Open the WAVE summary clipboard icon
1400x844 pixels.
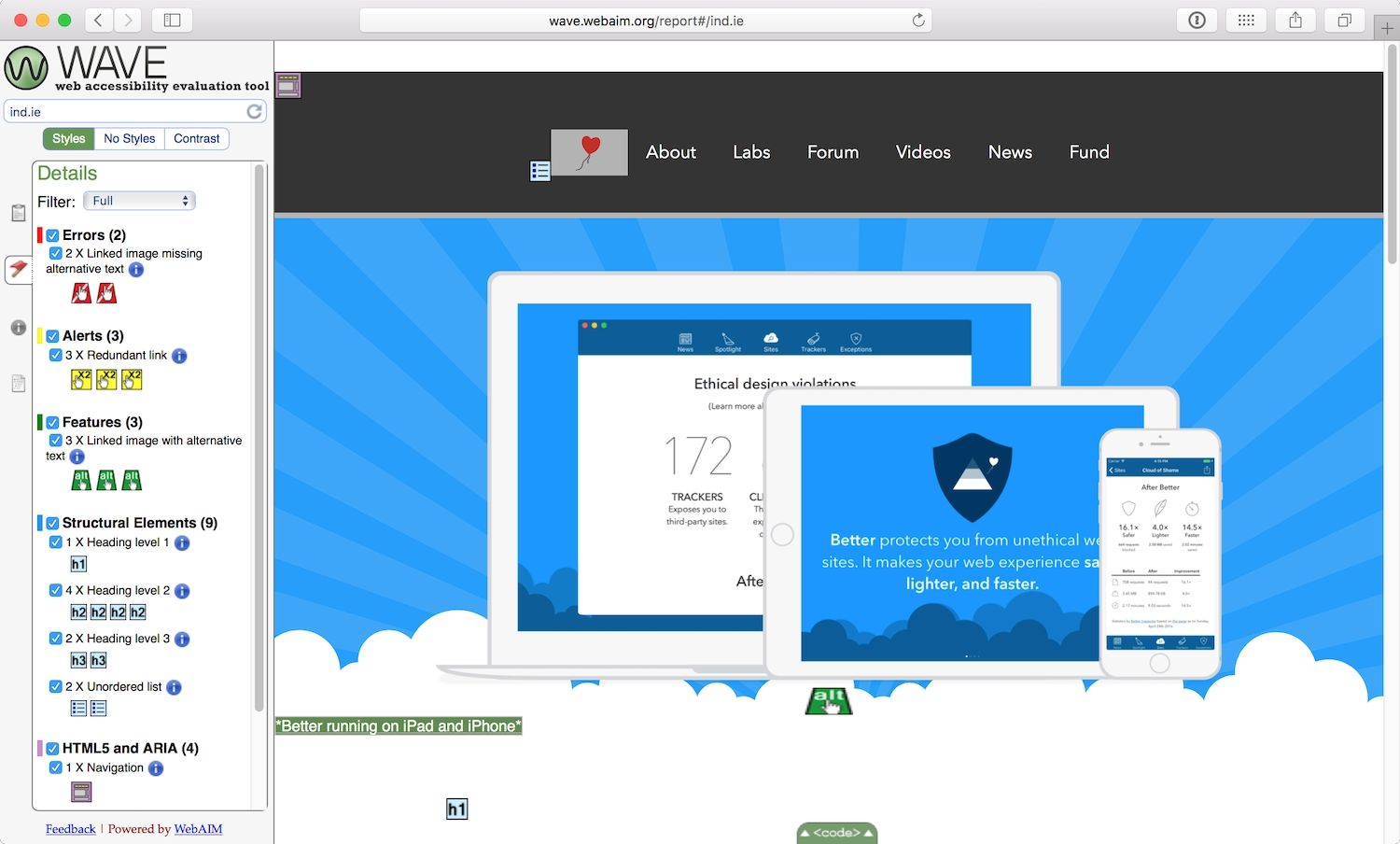18,213
